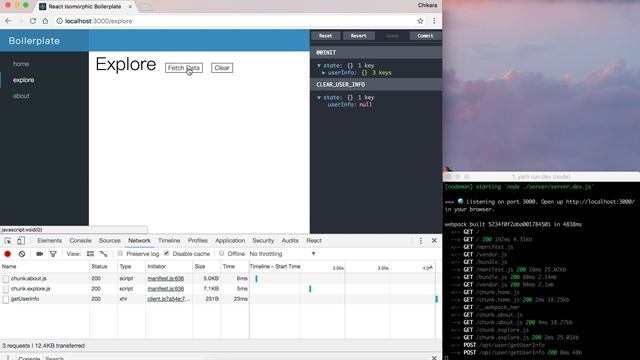This screenshot has height=360, width=640.
Task: Click Chikara profile button in Chrome
Action: [x=427, y=5]
